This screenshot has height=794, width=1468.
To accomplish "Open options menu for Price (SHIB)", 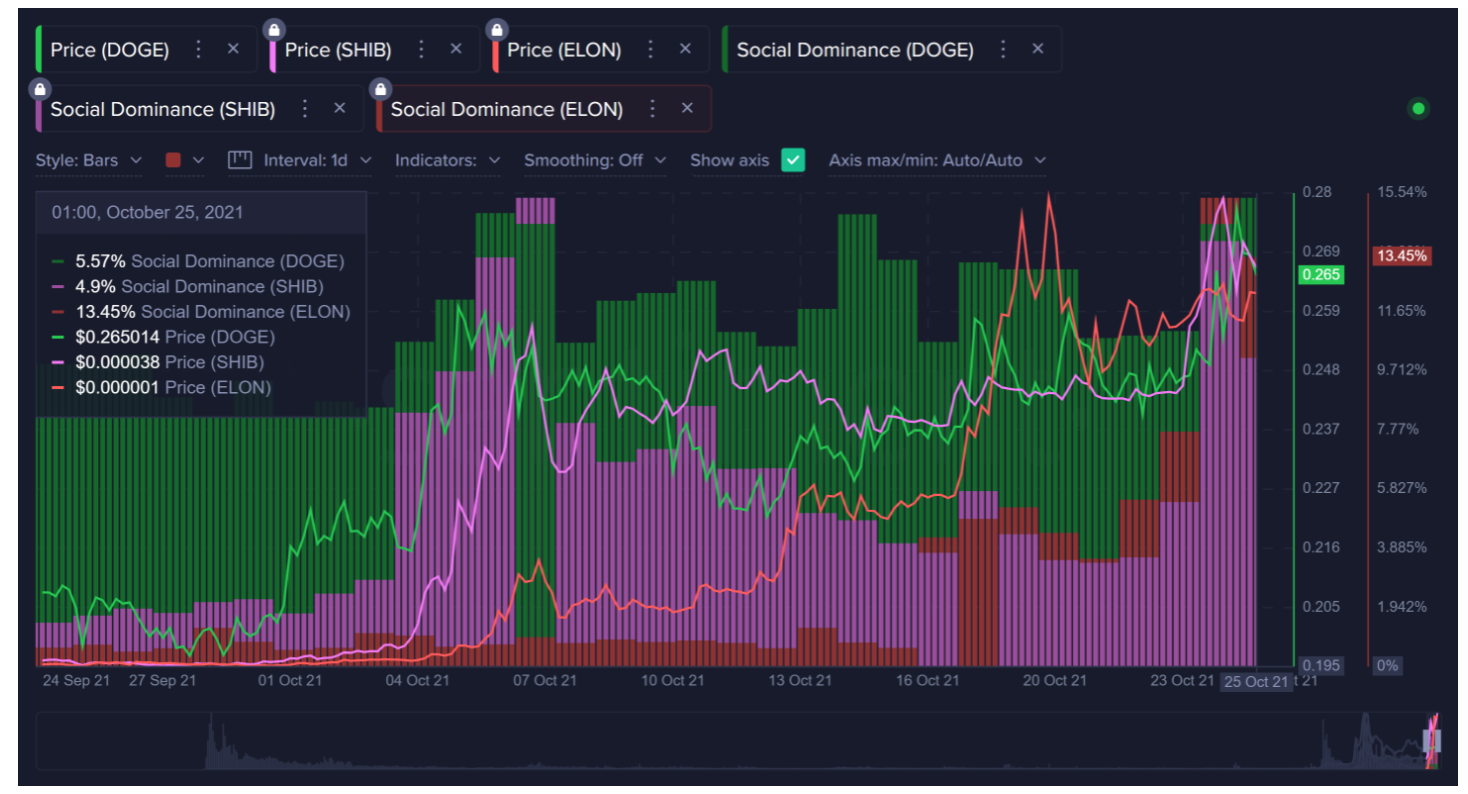I will tap(421, 49).
